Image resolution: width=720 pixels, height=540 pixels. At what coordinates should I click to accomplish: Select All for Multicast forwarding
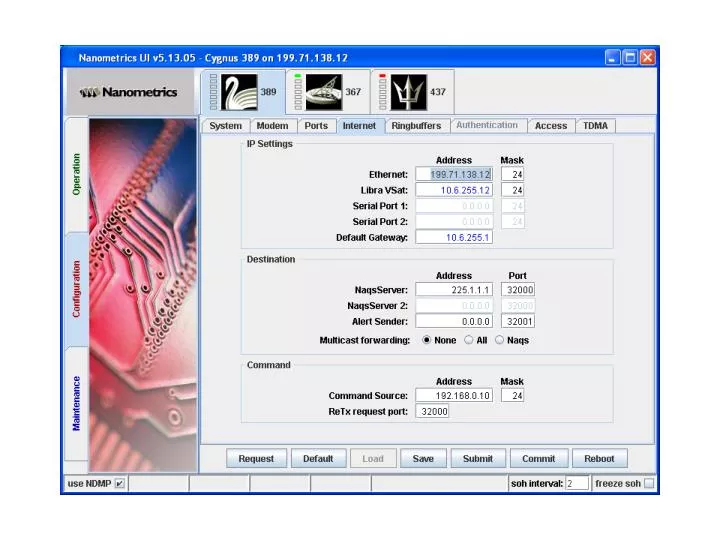coord(468,340)
